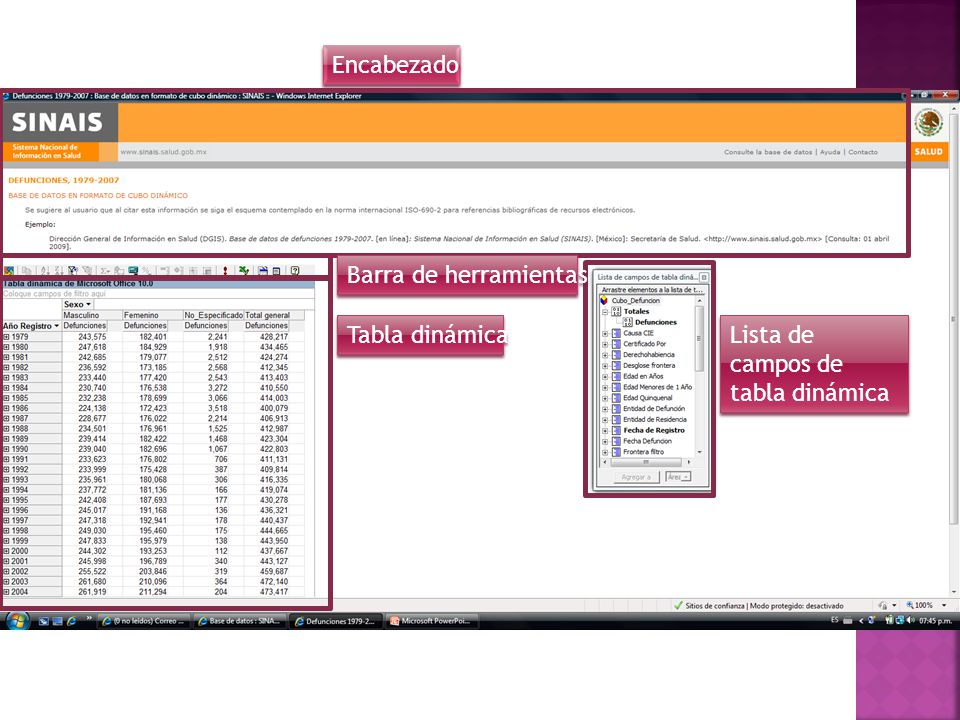The height and width of the screenshot is (720, 960).
Task: Expand year 2004 row in pivot table
Action: tap(6, 592)
